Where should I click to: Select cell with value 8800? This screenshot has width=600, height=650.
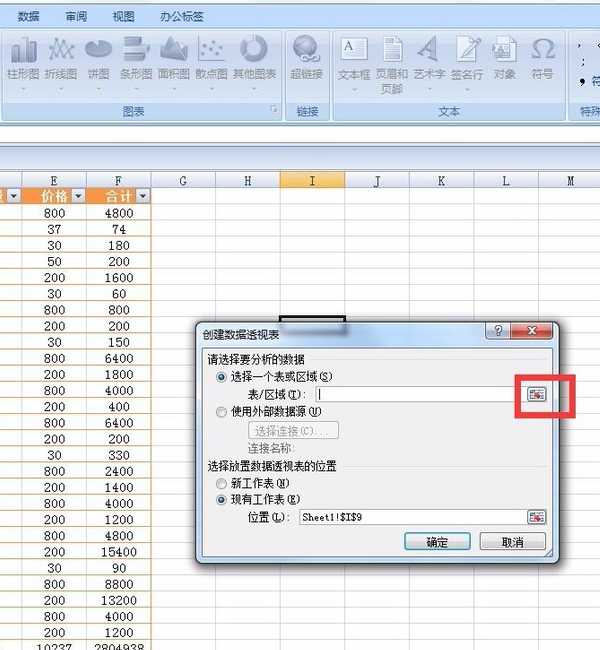pyautogui.click(x=119, y=585)
